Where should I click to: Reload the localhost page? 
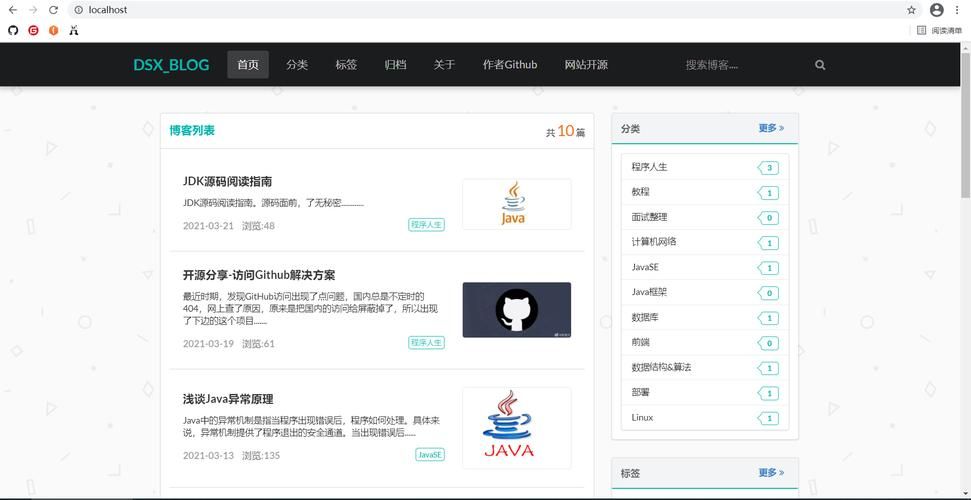pos(53,10)
